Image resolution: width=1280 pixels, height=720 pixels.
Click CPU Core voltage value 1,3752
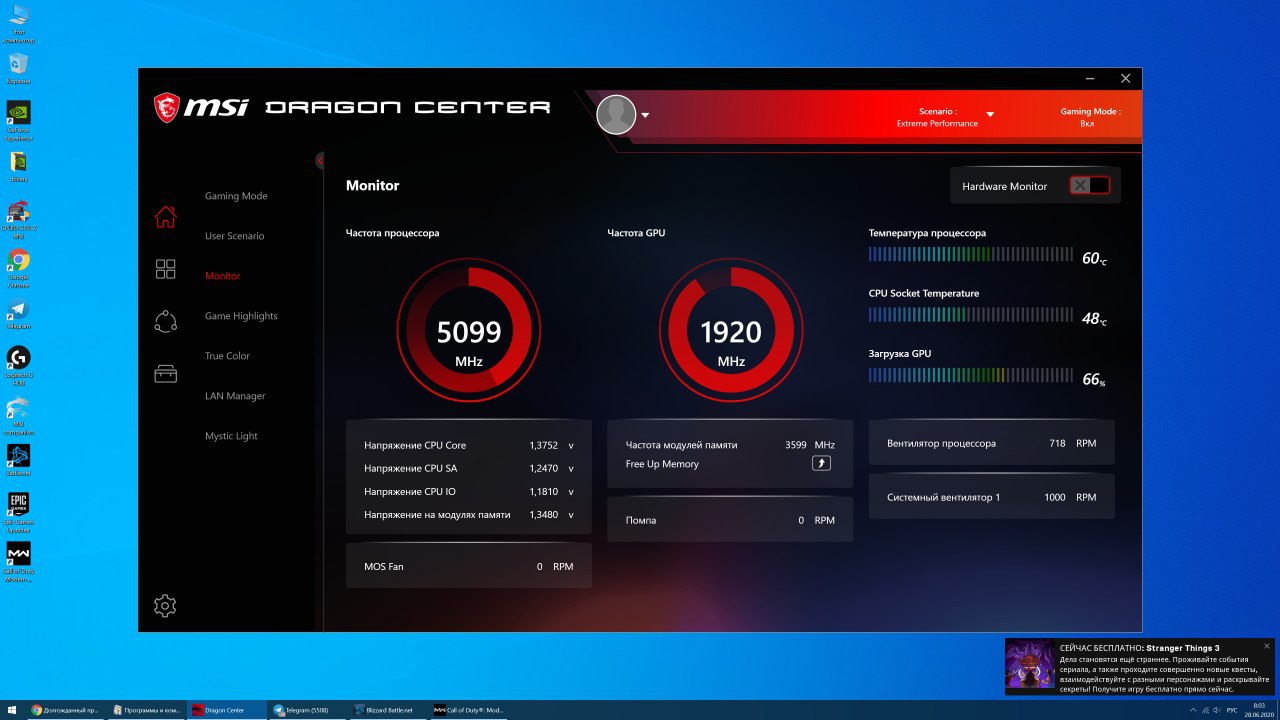544,445
